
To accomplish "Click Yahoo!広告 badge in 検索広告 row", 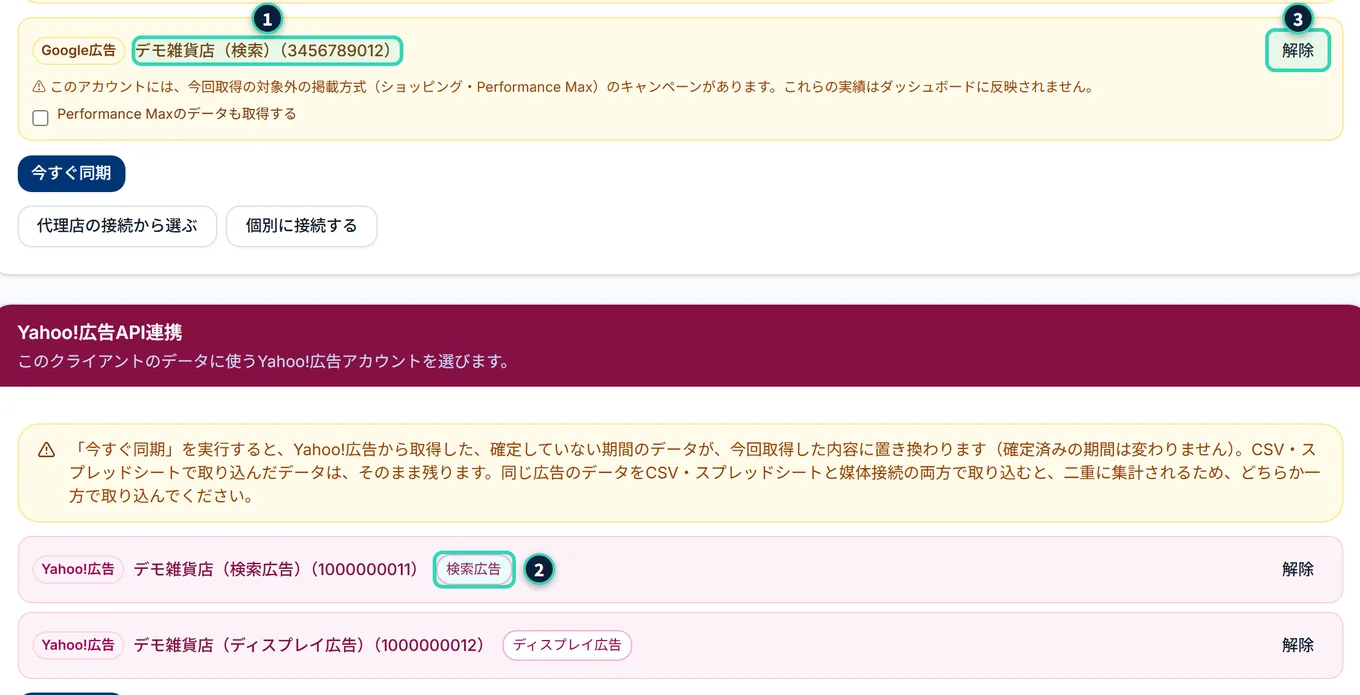I will 78,569.
